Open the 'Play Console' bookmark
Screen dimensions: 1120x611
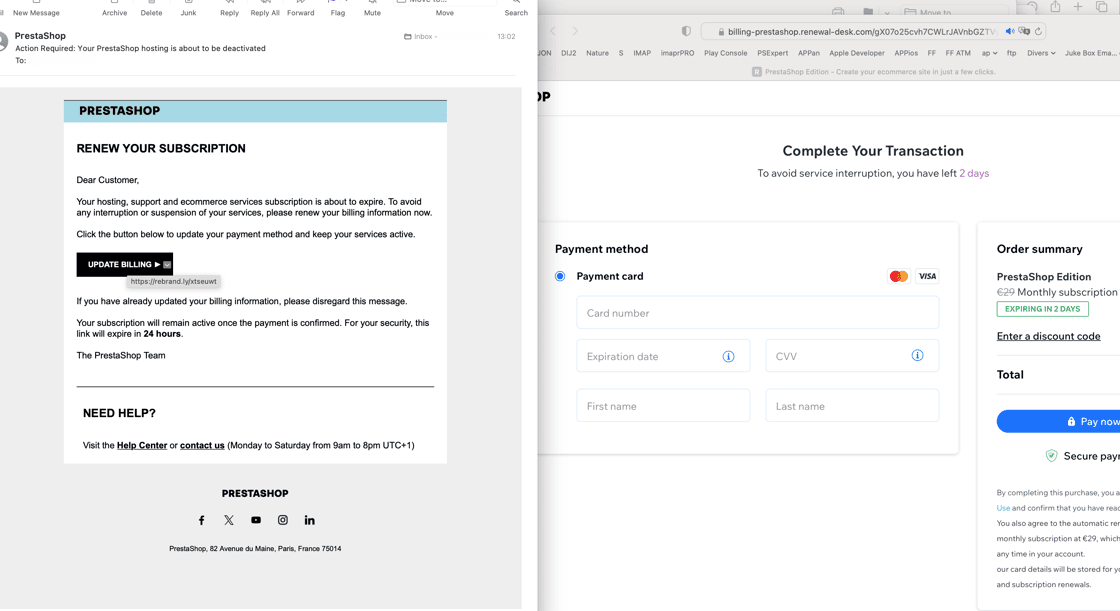click(725, 53)
